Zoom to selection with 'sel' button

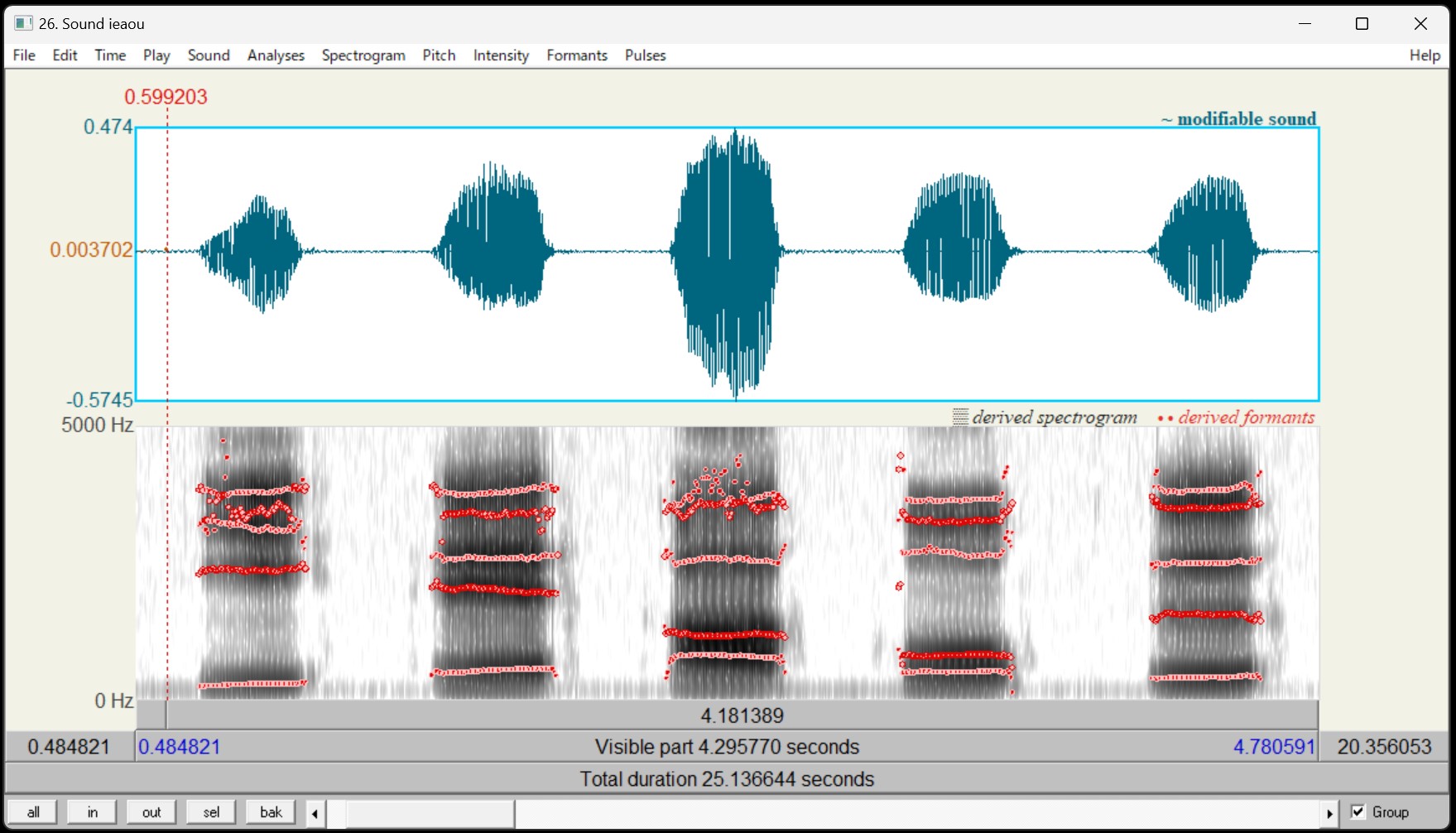(211, 812)
